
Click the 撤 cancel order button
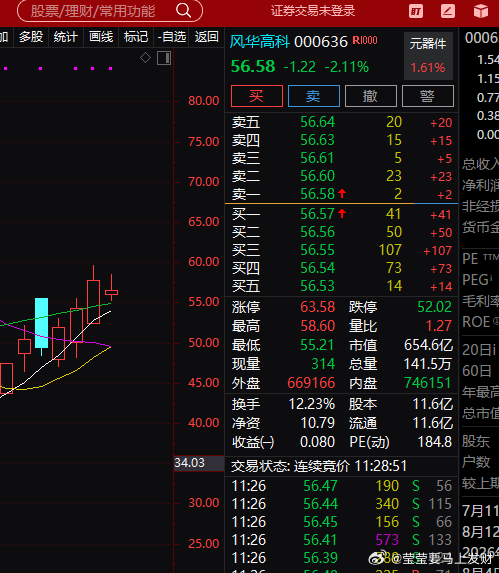[x=371, y=96]
